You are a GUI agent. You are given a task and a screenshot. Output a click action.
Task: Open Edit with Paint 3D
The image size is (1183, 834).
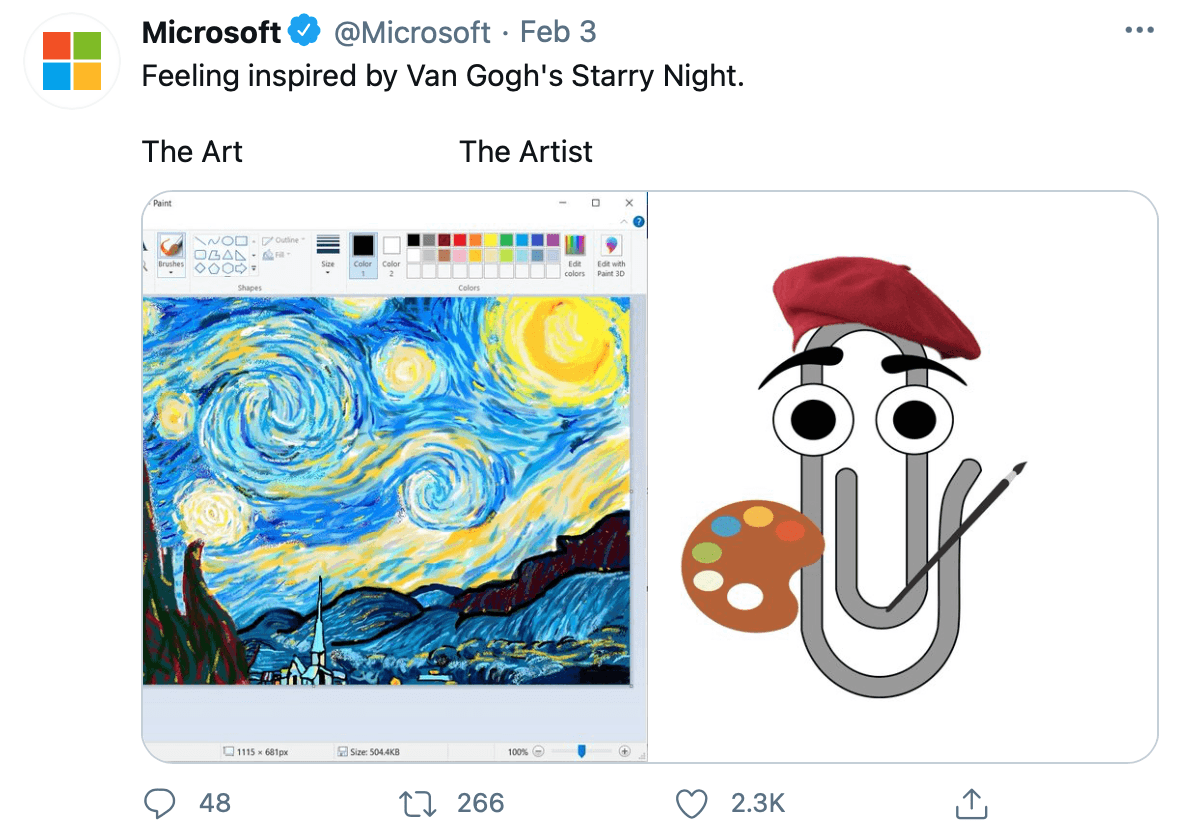coord(611,255)
